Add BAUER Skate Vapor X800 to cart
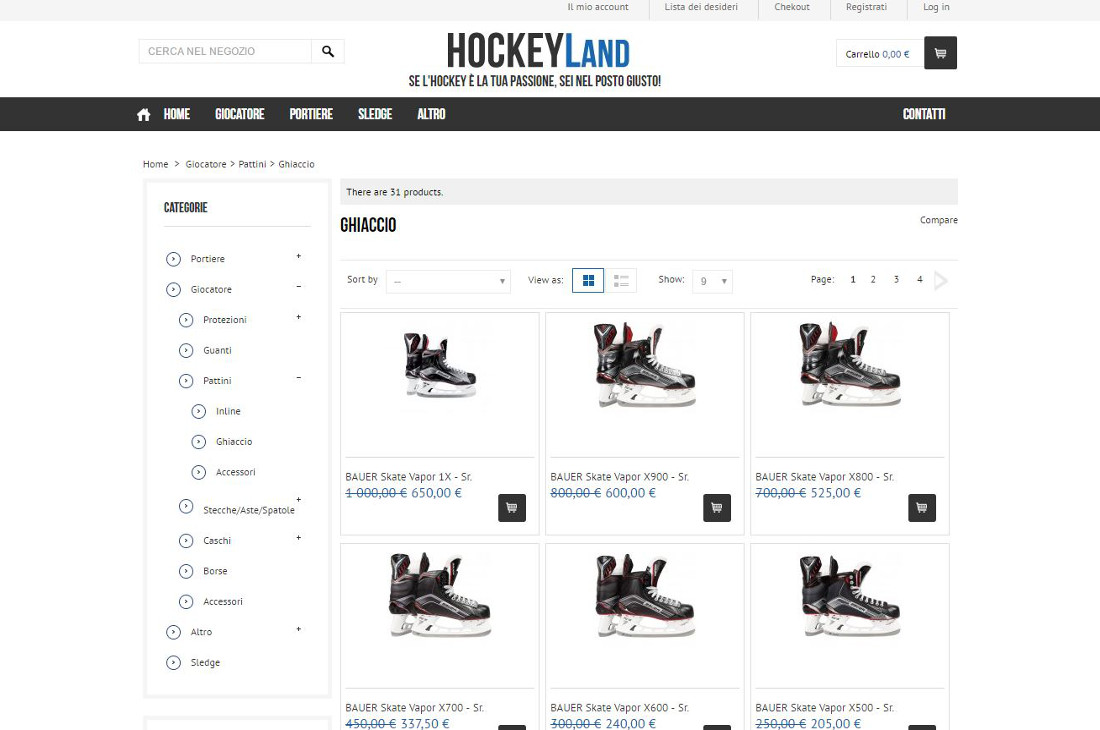The height and width of the screenshot is (730, 1100). [922, 508]
